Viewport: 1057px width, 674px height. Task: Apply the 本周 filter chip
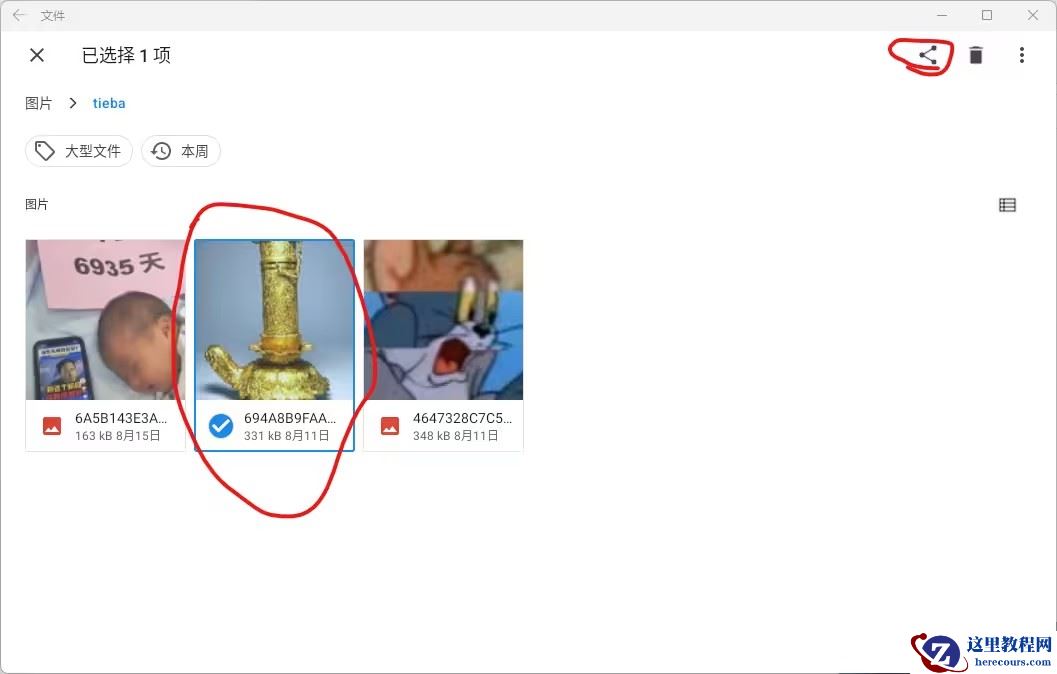(x=181, y=151)
